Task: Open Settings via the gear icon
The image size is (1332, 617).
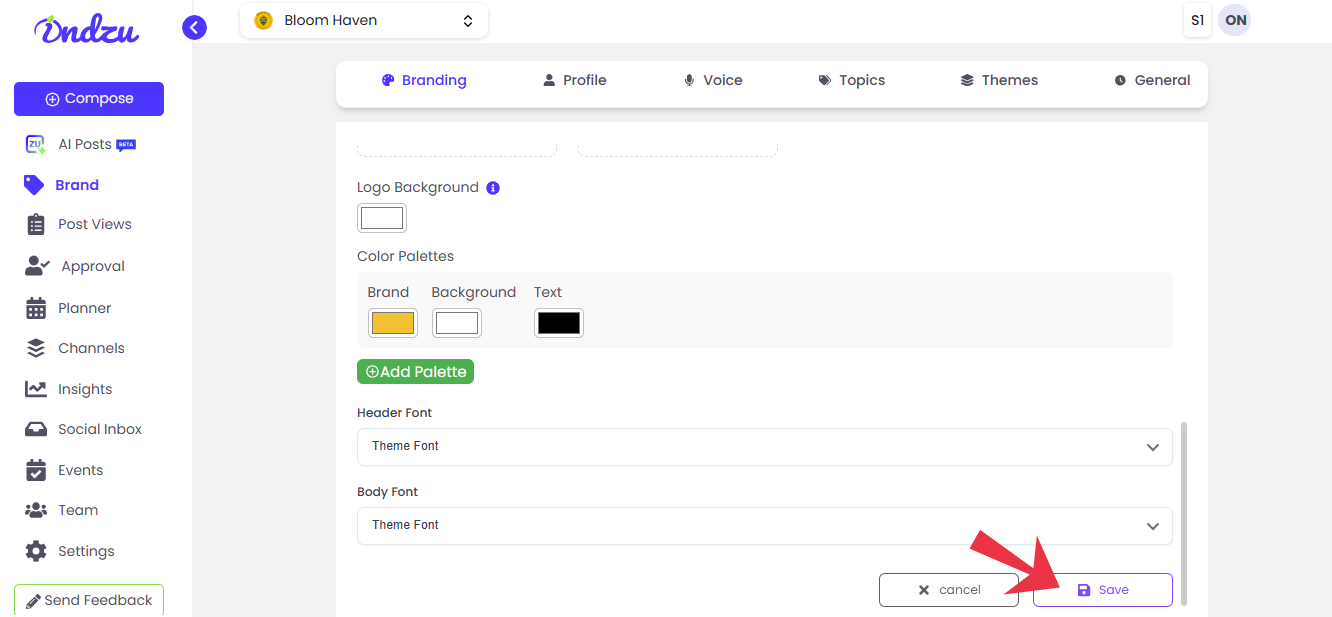Action: [36, 551]
